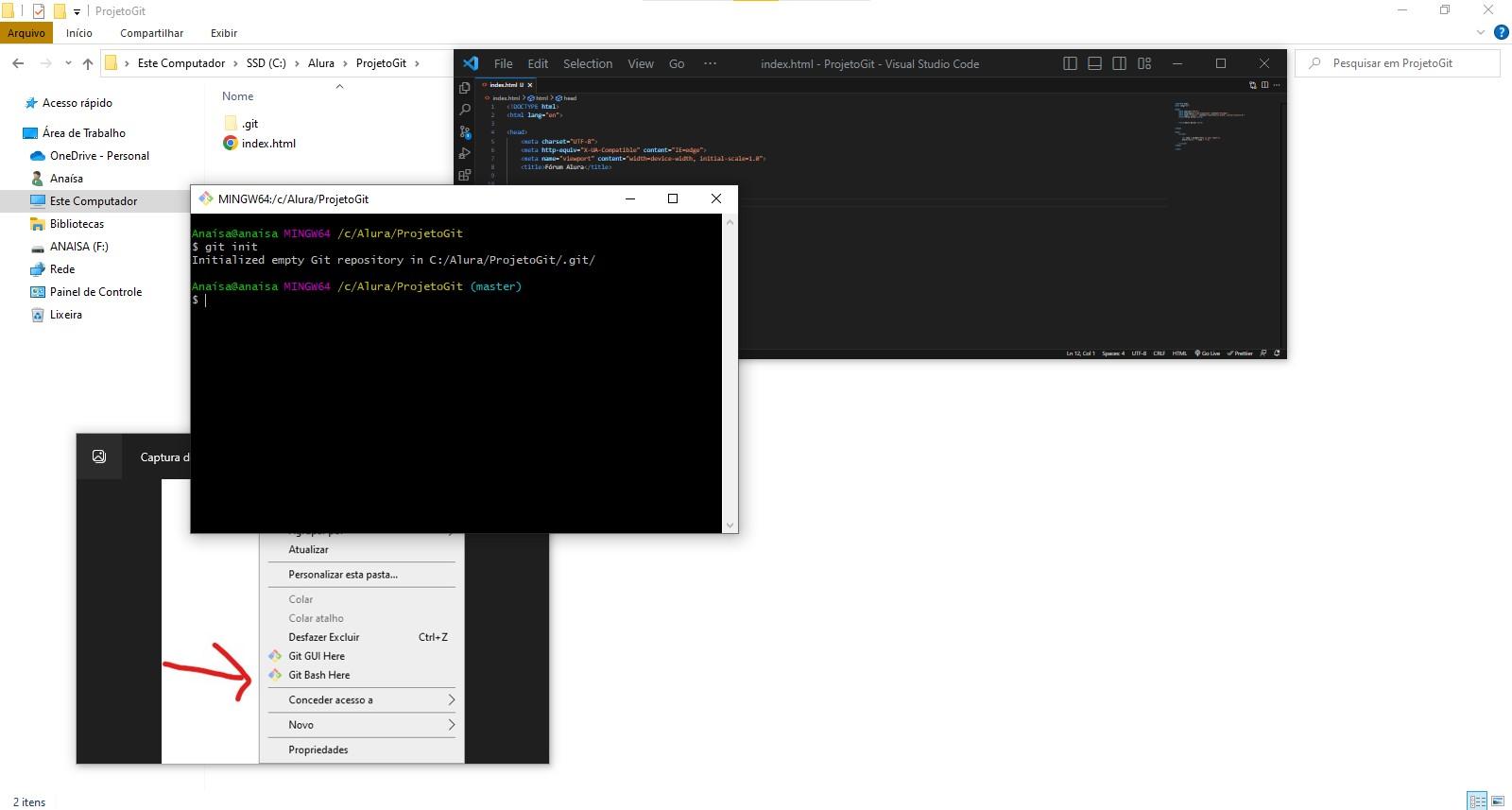This screenshot has height=810, width=1512.
Task: Select Bibliotecas in navigation pane
Action: (67, 224)
